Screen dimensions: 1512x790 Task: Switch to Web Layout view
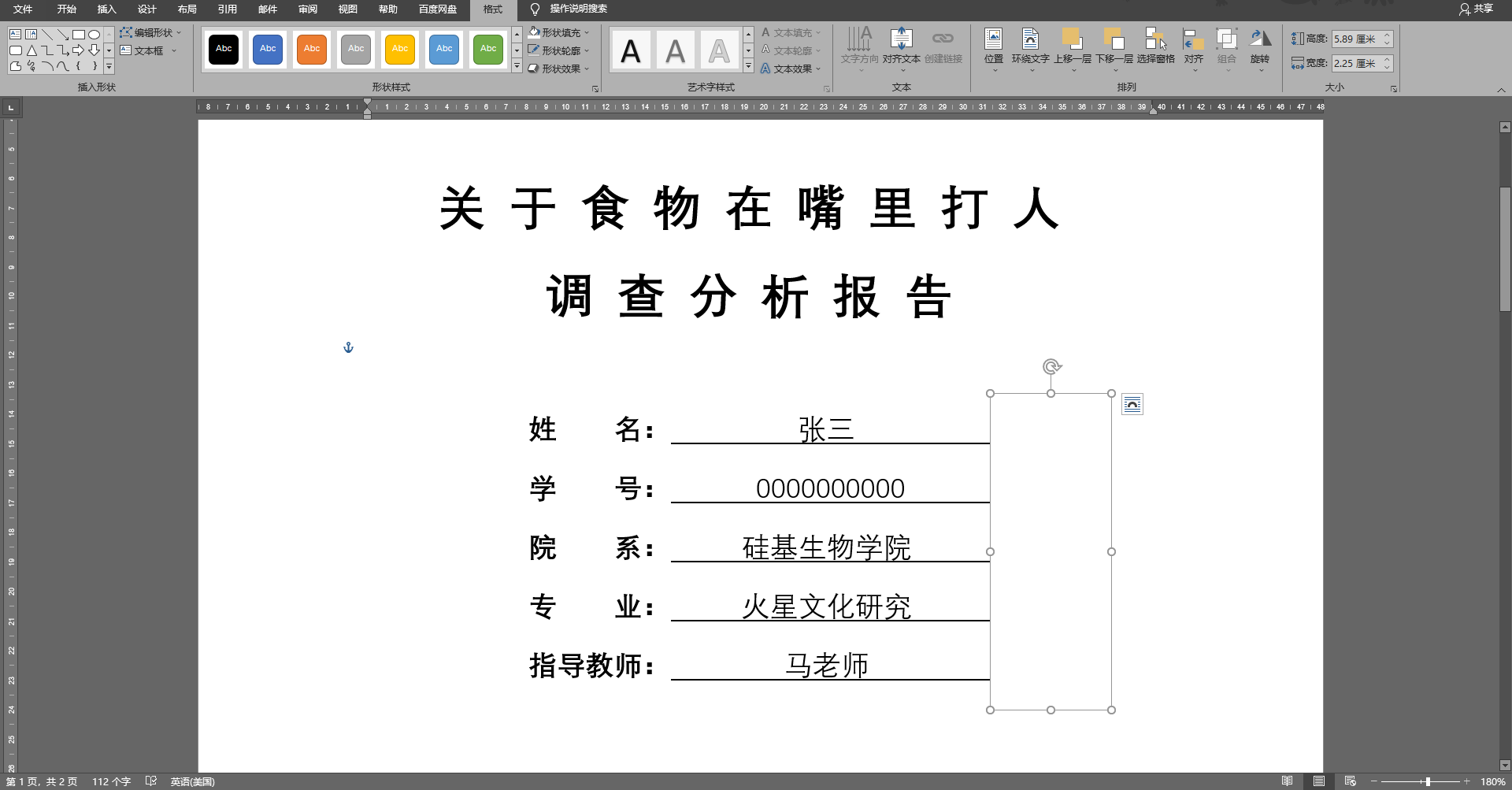coord(1350,781)
